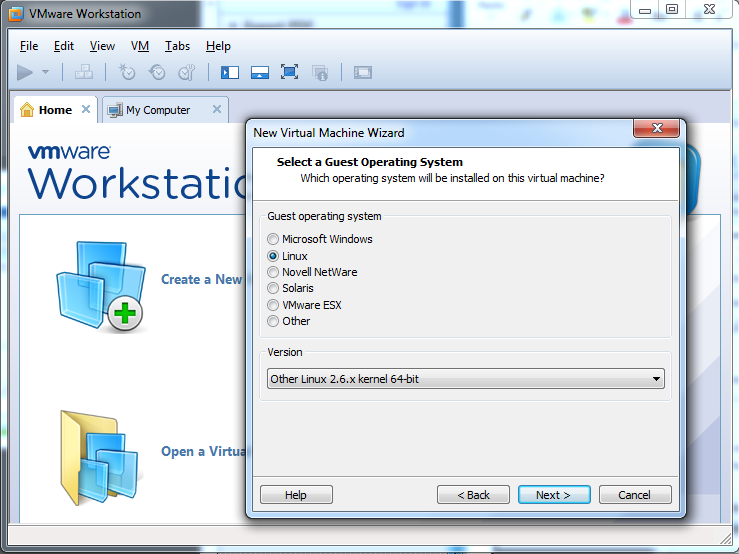Click the Next > button
The image size is (739, 554).
[x=554, y=495]
